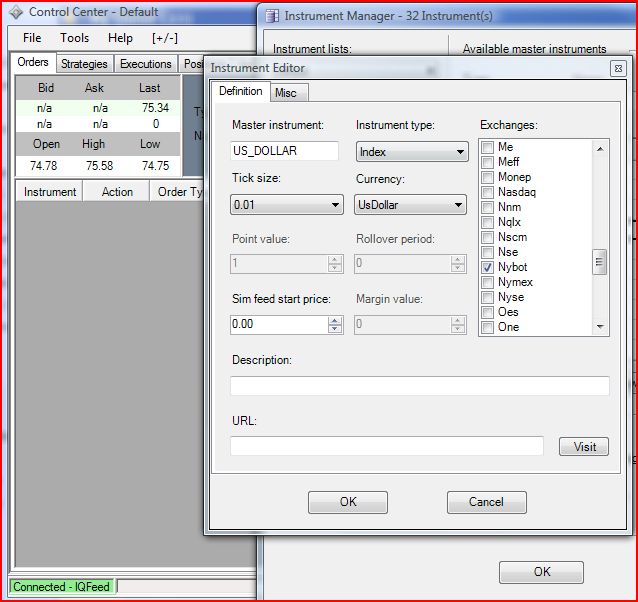Check the Meff exchange checkbox
Screen dimensions: 638x602
[487, 162]
